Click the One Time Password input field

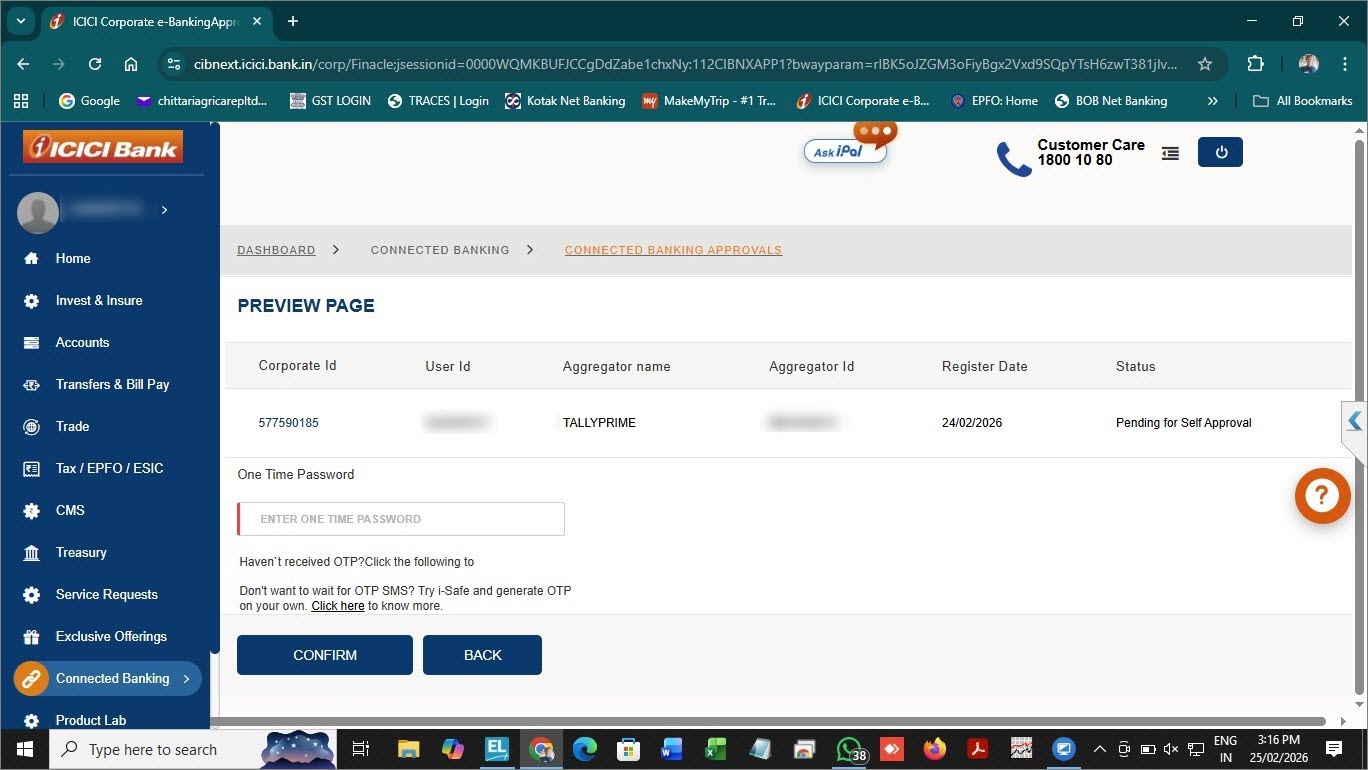tap(400, 518)
